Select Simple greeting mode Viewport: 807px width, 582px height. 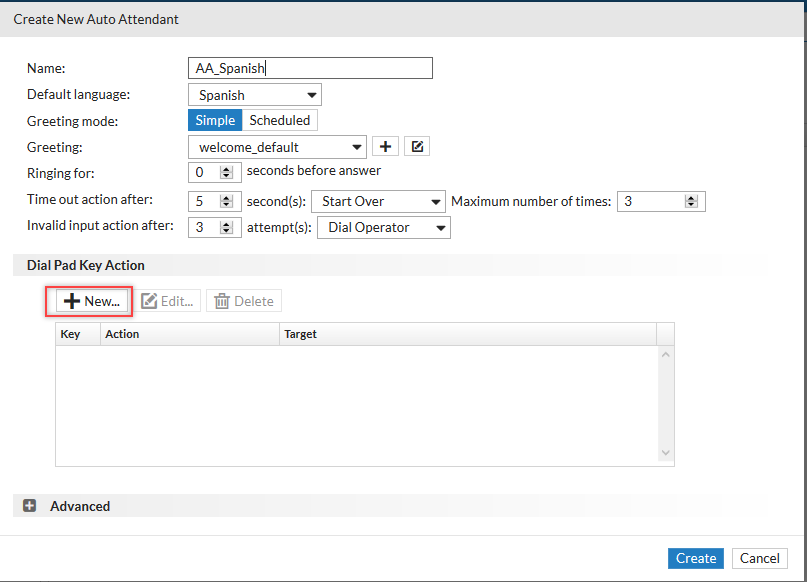[x=215, y=120]
